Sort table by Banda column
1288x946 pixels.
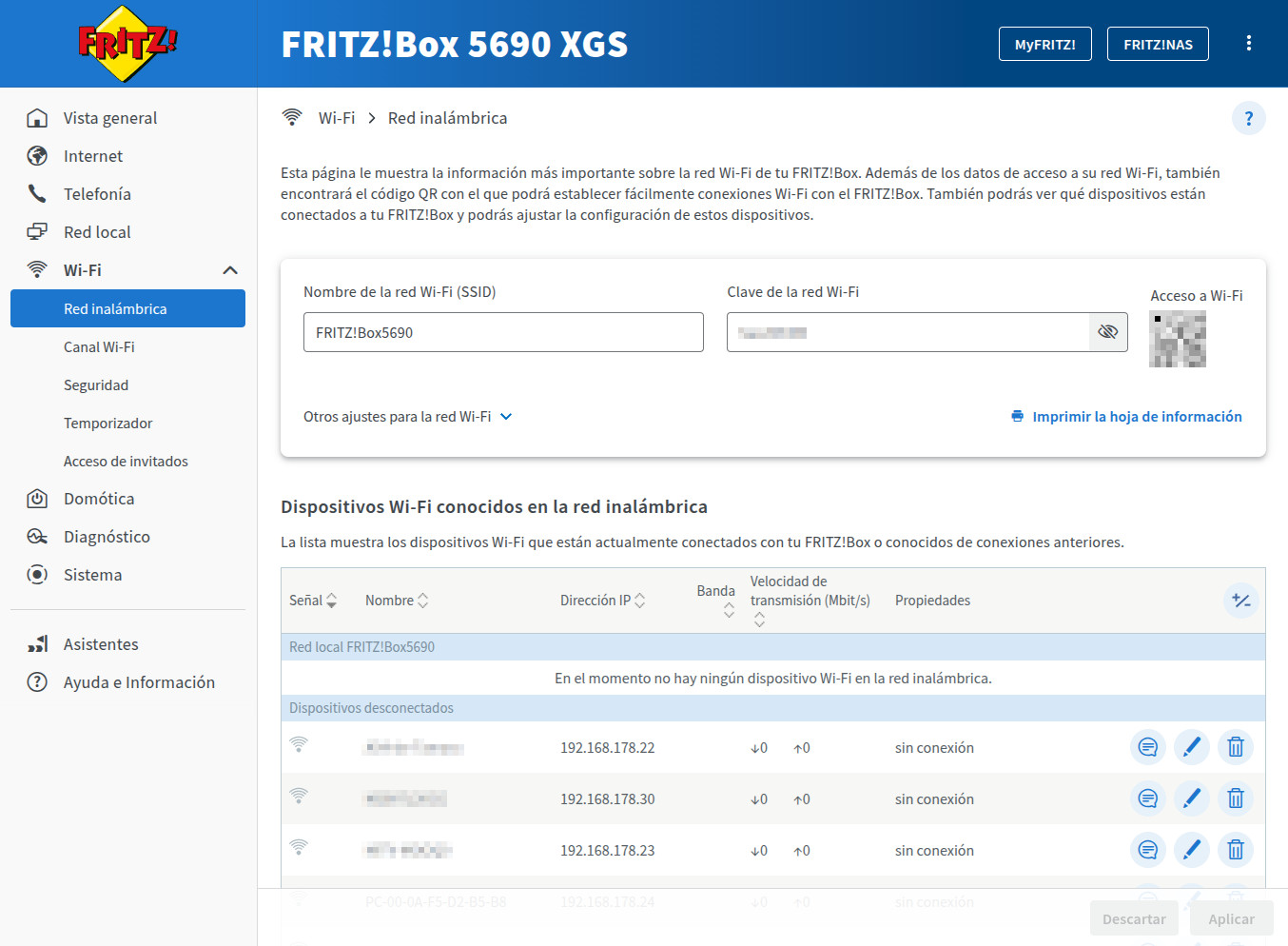(x=716, y=601)
